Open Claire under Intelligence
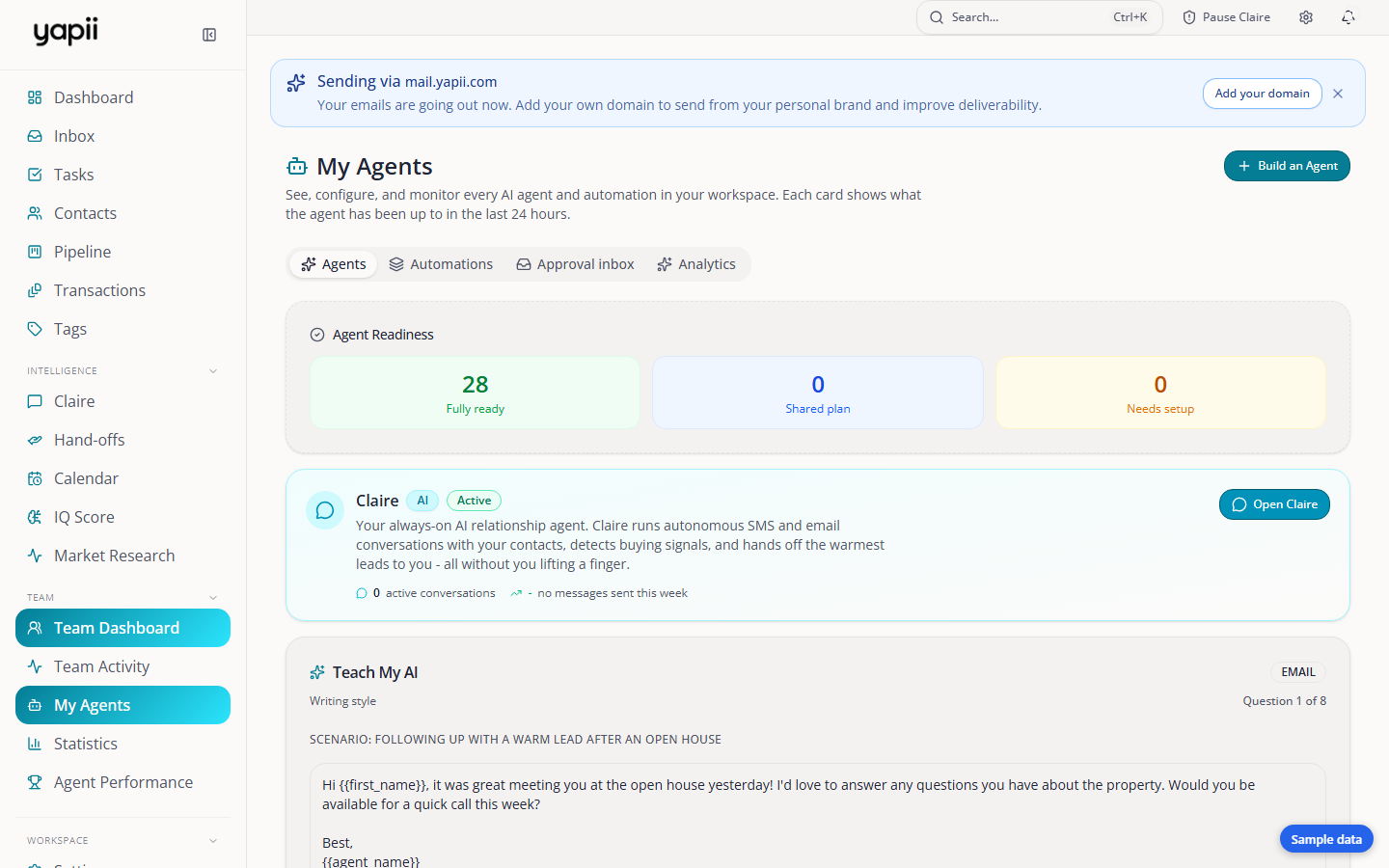 [123, 401]
